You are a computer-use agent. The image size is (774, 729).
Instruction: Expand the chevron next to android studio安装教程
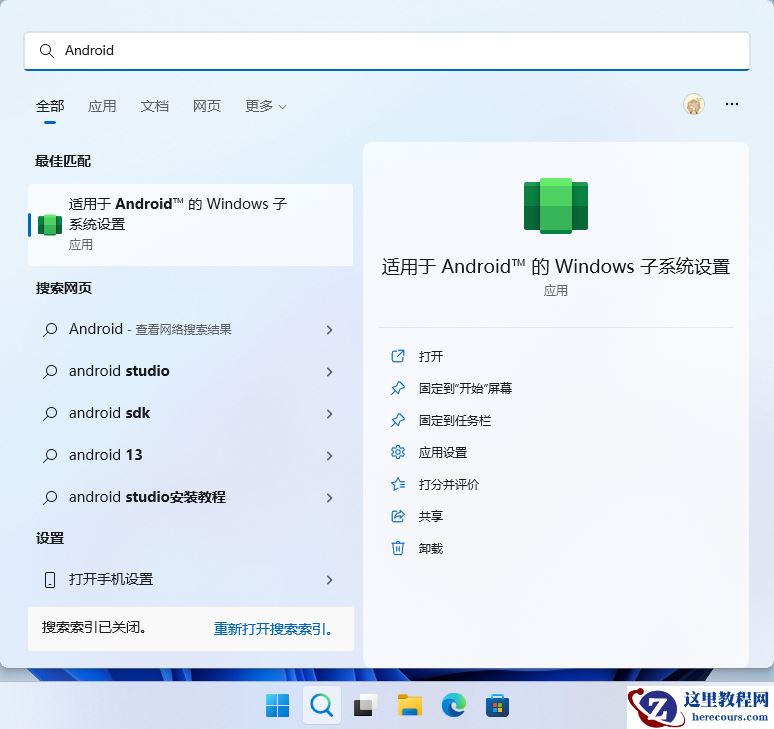pos(329,498)
